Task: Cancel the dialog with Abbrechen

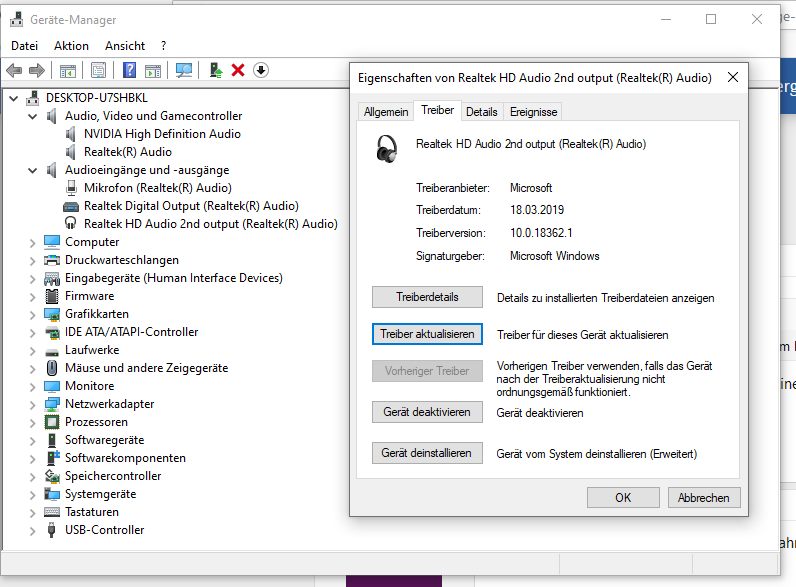Action: 704,498
